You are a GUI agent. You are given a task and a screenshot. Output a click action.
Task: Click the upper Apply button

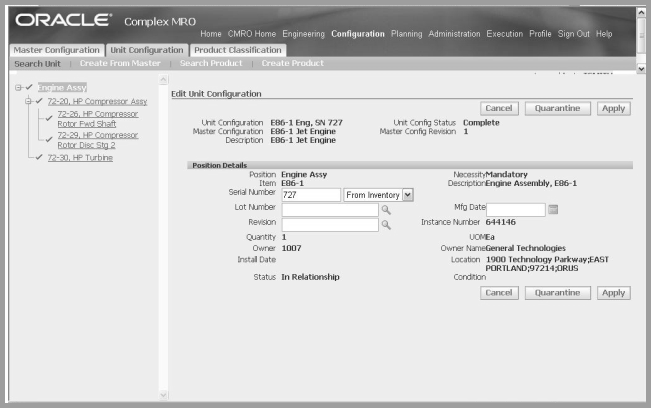(x=614, y=108)
